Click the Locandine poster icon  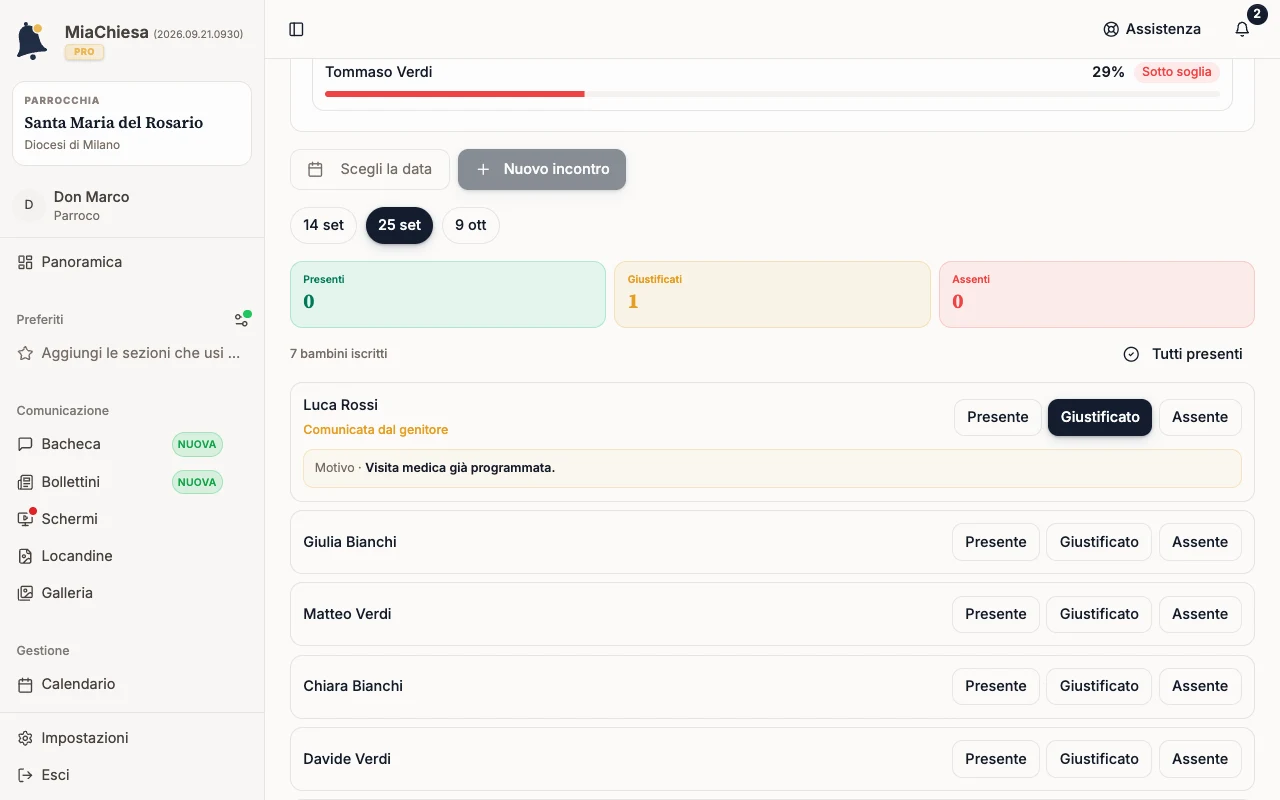25,556
